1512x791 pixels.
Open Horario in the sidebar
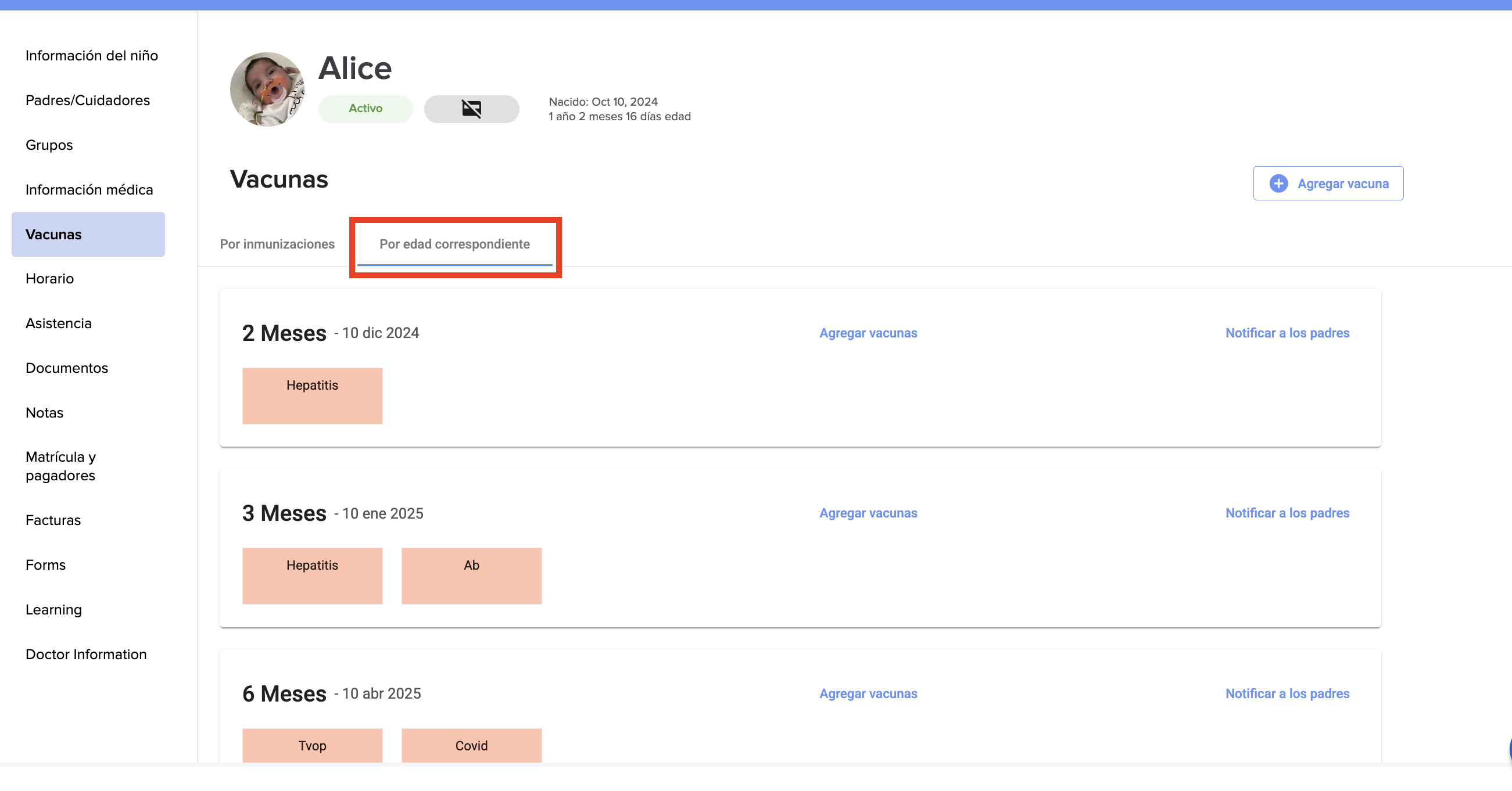[x=50, y=279]
